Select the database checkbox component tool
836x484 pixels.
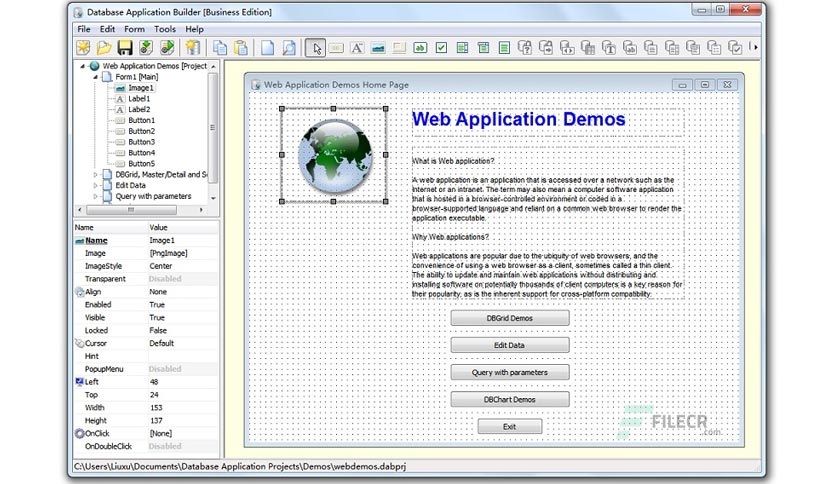coord(735,48)
